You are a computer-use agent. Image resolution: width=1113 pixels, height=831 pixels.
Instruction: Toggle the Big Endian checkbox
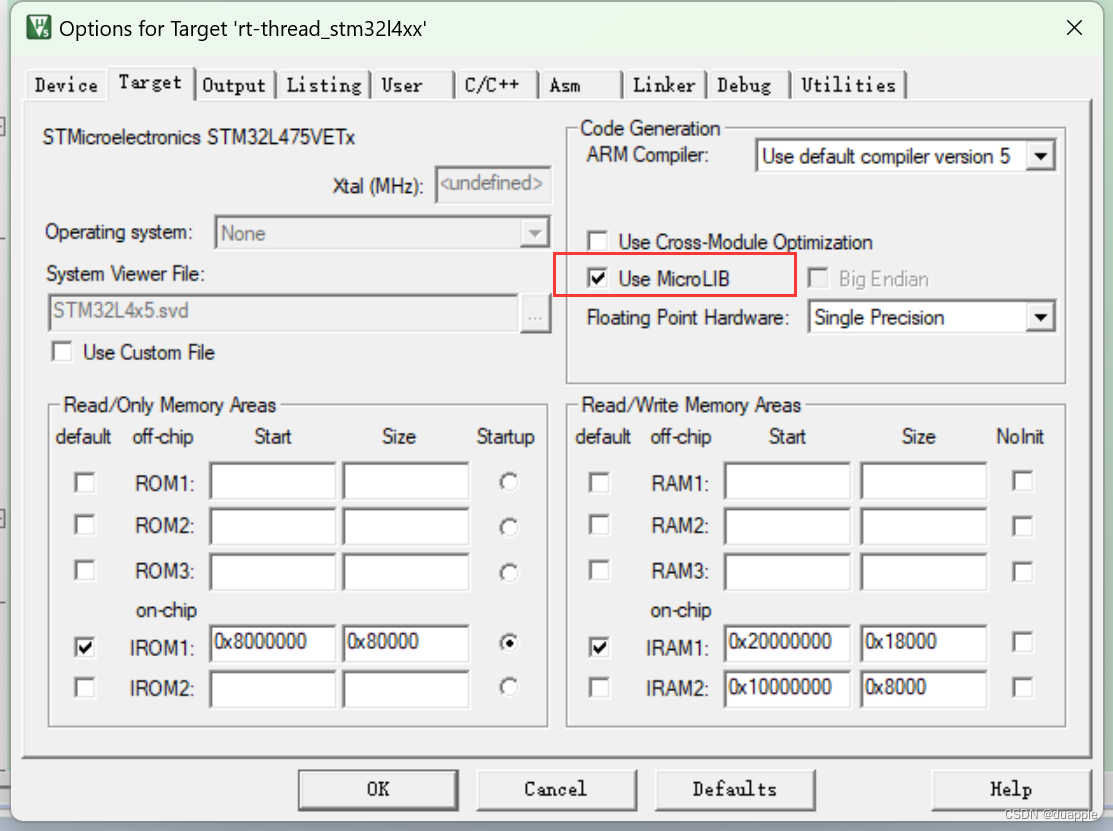(818, 278)
